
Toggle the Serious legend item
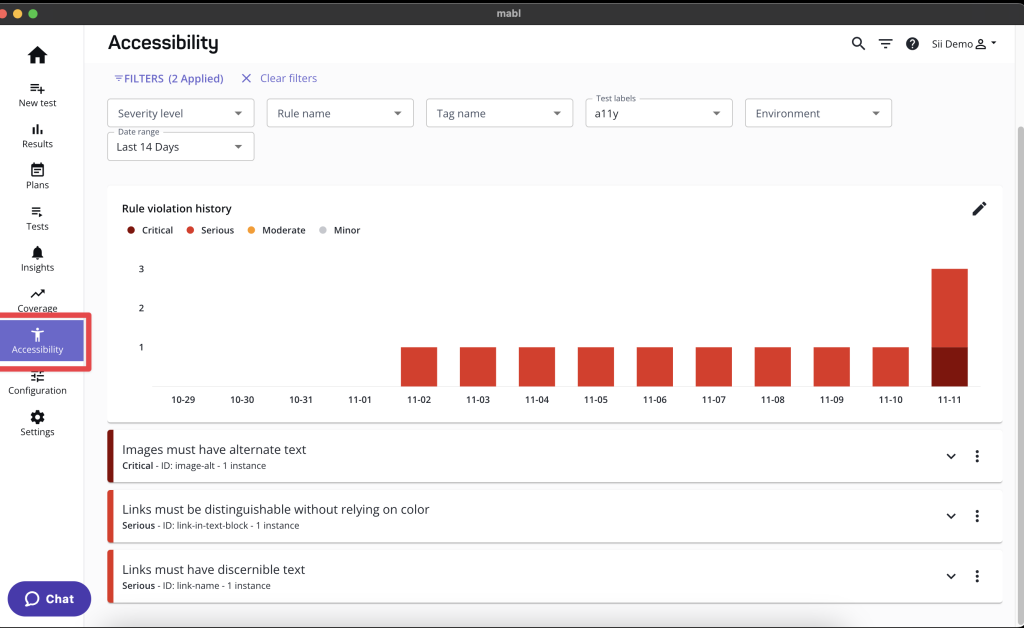click(x=210, y=230)
